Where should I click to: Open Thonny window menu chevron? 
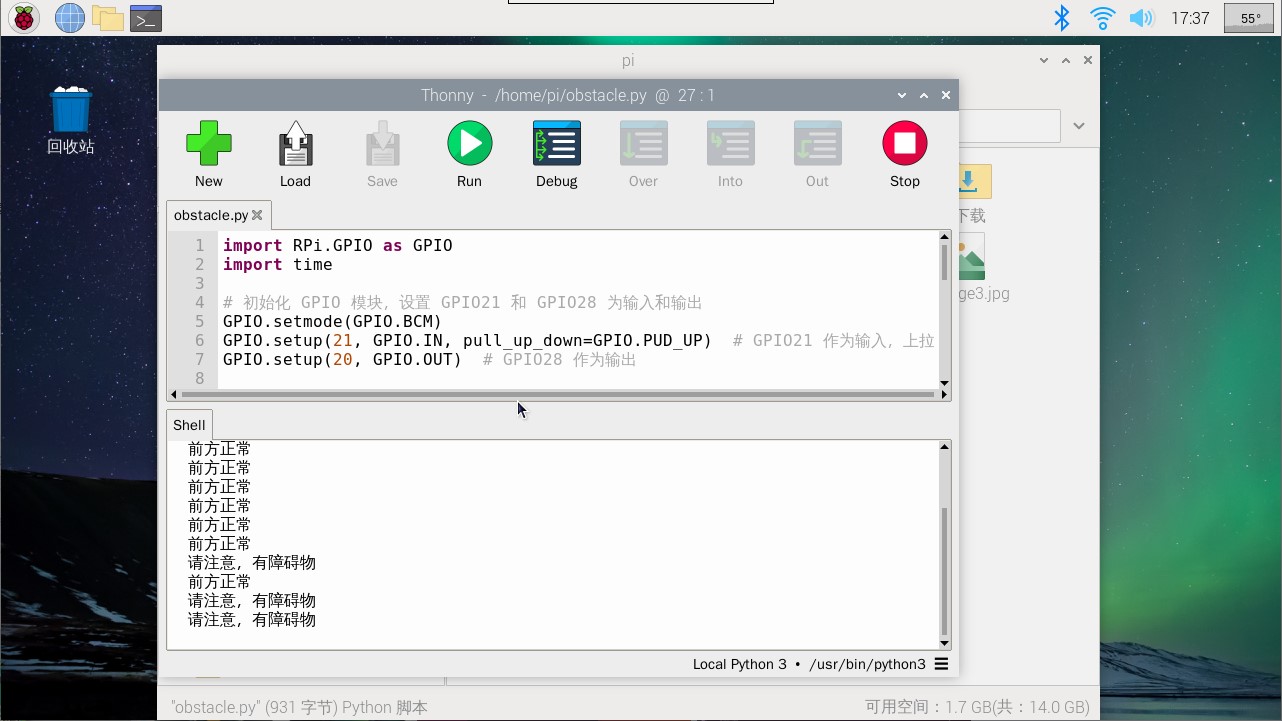[902, 96]
